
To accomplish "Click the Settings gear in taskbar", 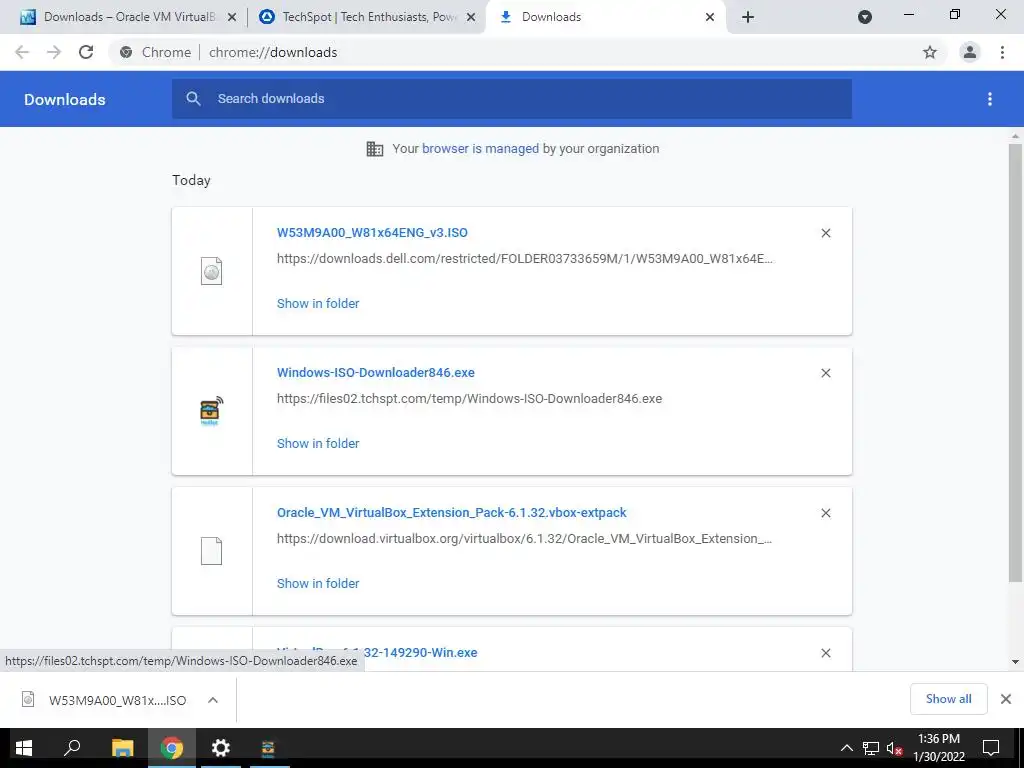I will [x=221, y=748].
